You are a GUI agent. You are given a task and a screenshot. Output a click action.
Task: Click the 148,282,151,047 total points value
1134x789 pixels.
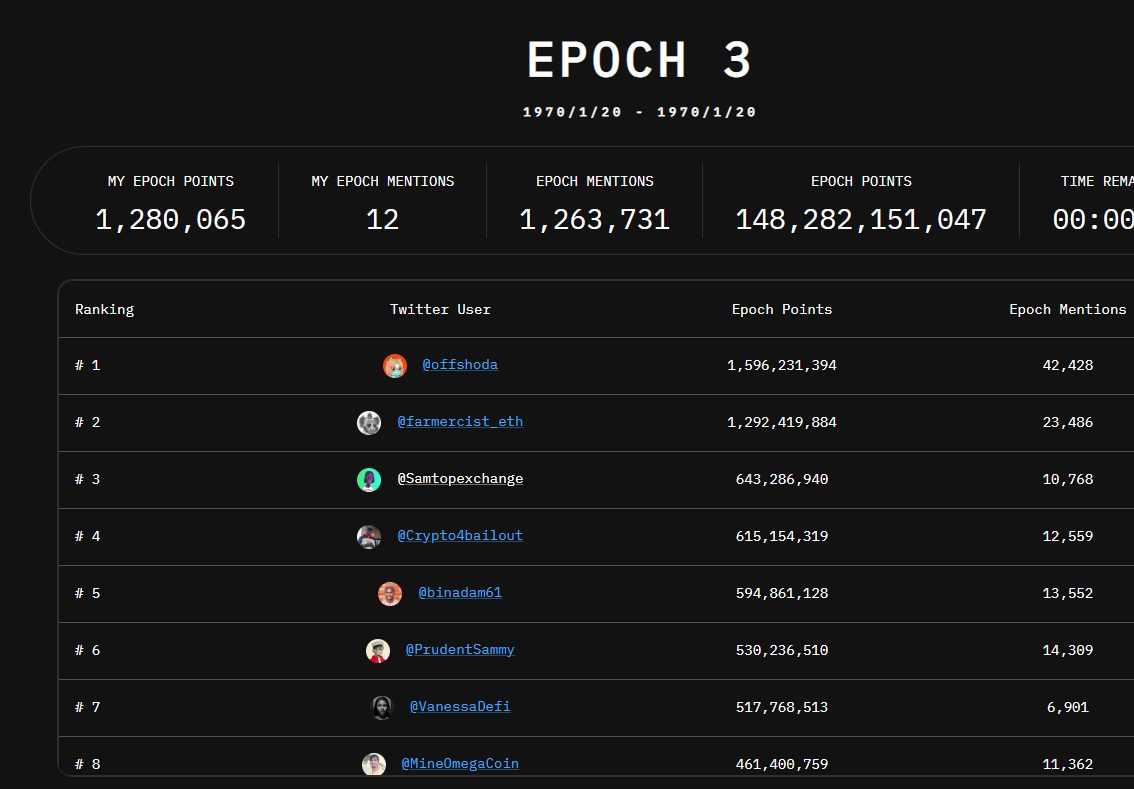pyautogui.click(x=861, y=220)
